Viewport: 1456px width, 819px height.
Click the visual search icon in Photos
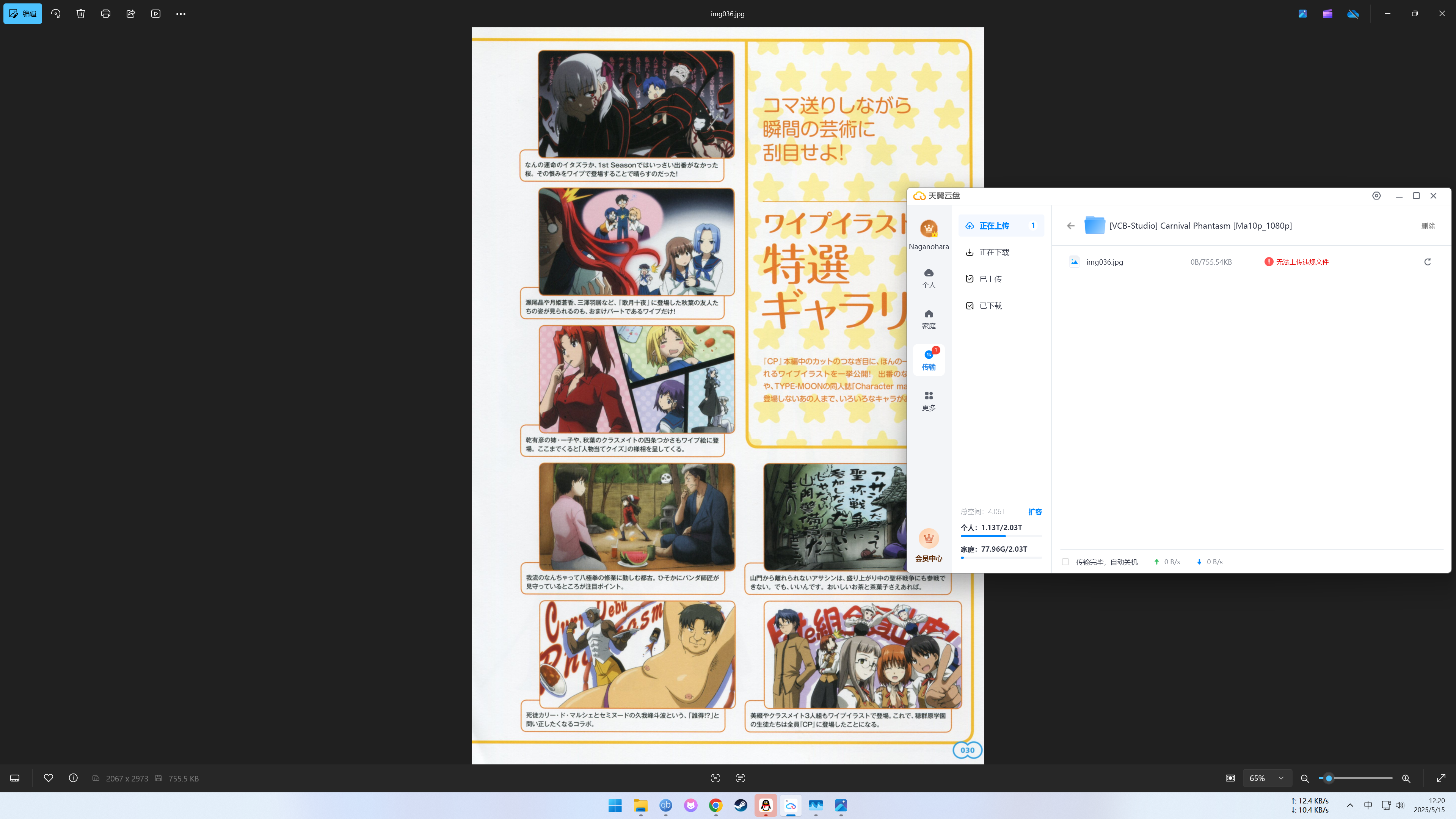(715, 778)
